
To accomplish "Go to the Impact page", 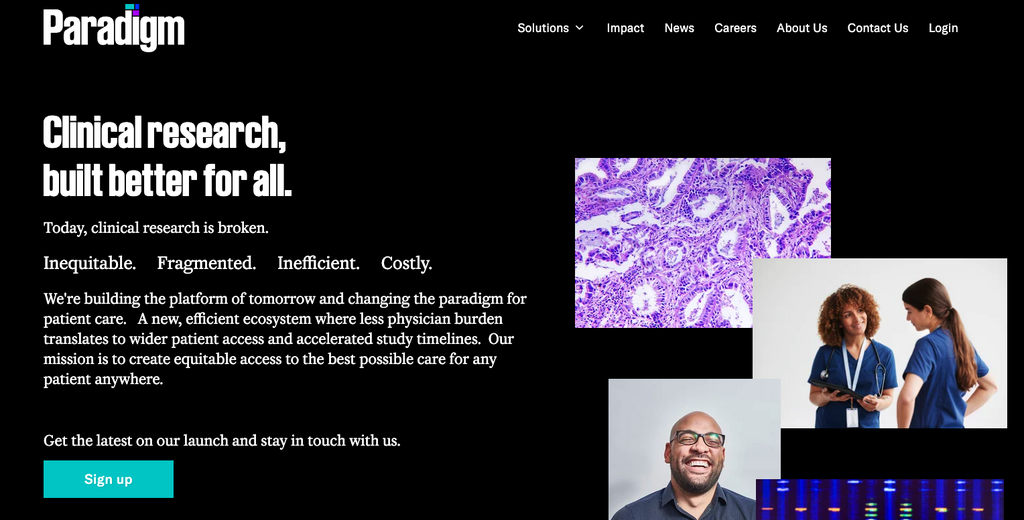I will (x=625, y=28).
